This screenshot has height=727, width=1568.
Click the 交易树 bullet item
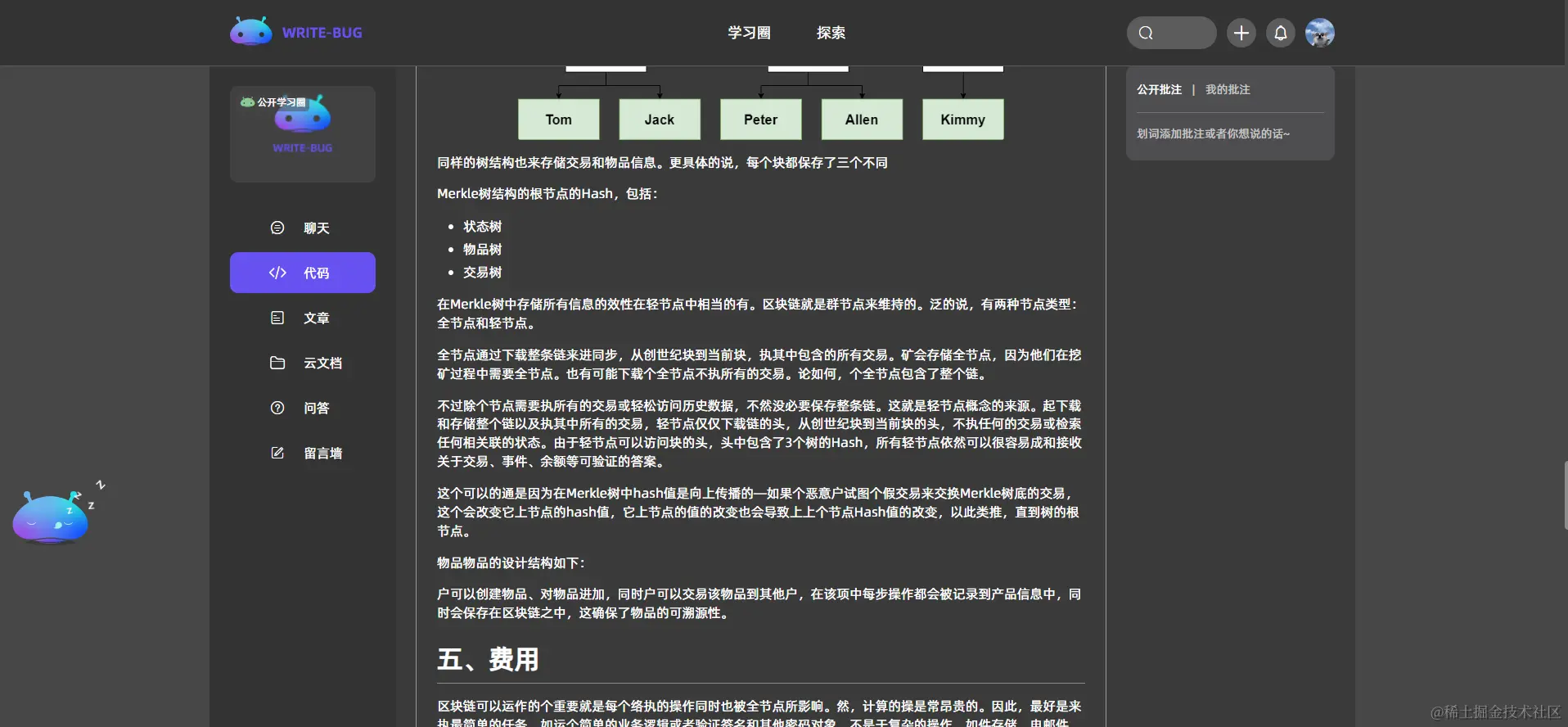(483, 273)
